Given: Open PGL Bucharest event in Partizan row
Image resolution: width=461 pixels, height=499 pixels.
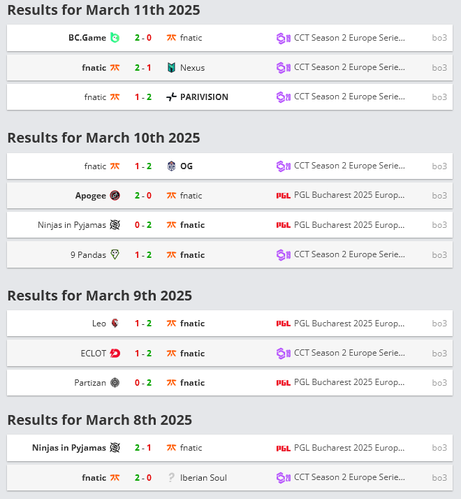Looking at the screenshot, I should point(349,382).
